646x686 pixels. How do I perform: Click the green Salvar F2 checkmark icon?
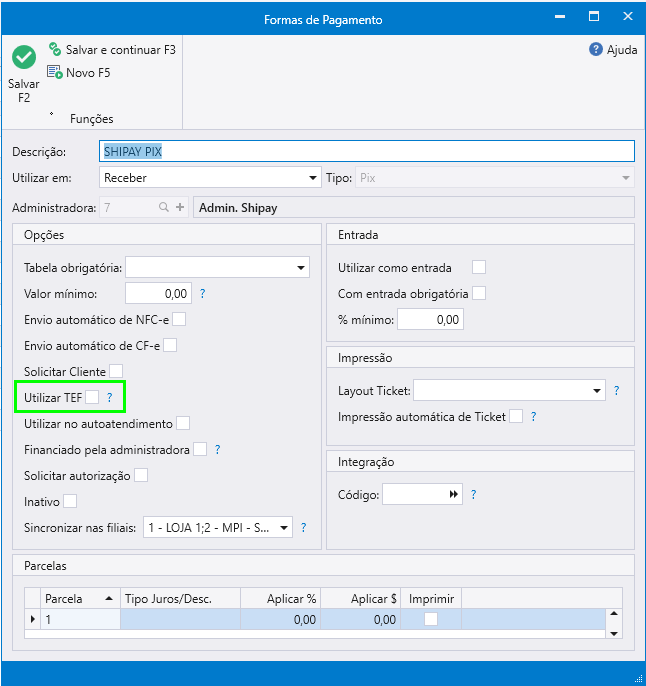click(x=24, y=57)
